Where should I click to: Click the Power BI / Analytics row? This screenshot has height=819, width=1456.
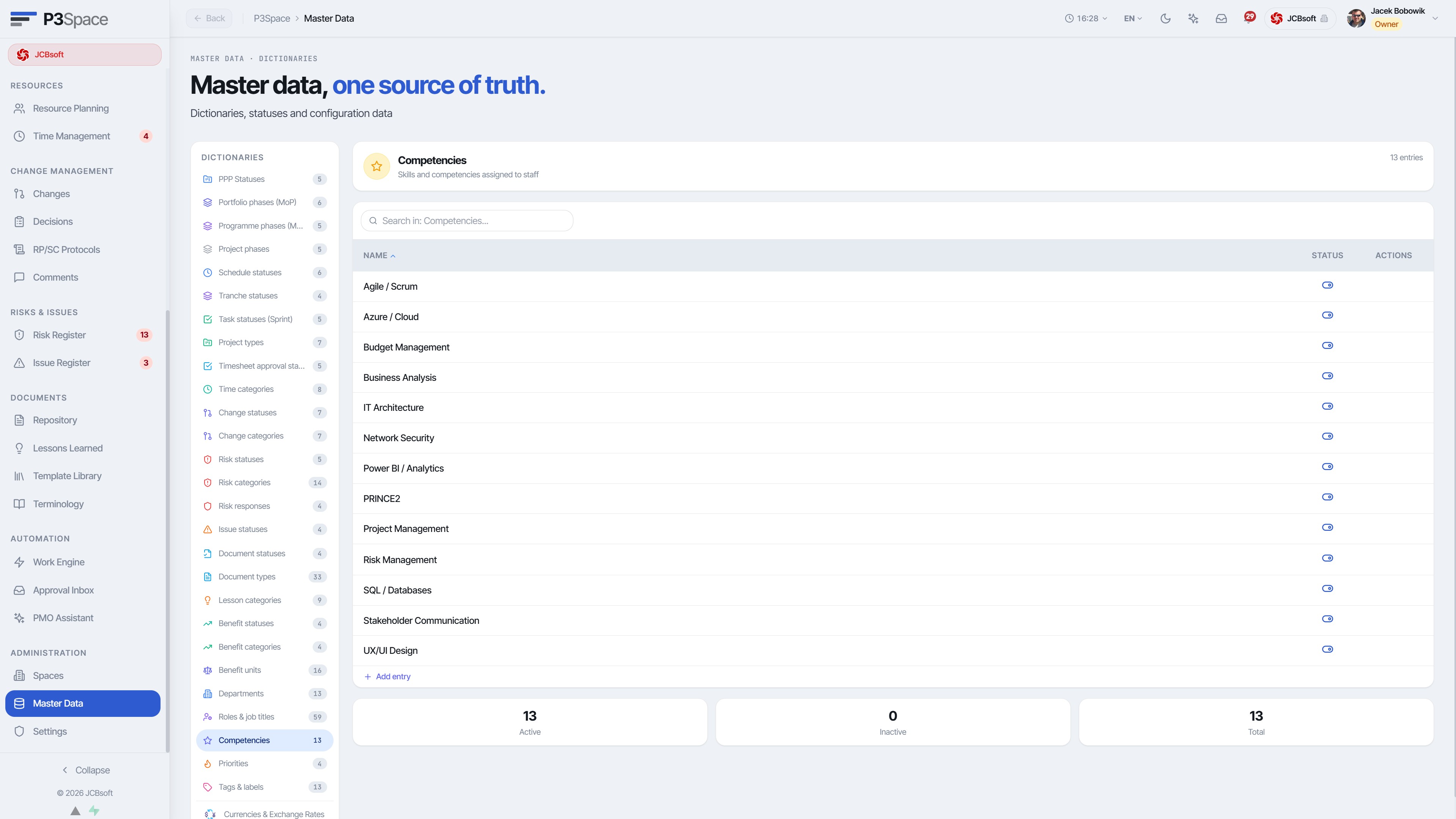pyautogui.click(x=893, y=468)
